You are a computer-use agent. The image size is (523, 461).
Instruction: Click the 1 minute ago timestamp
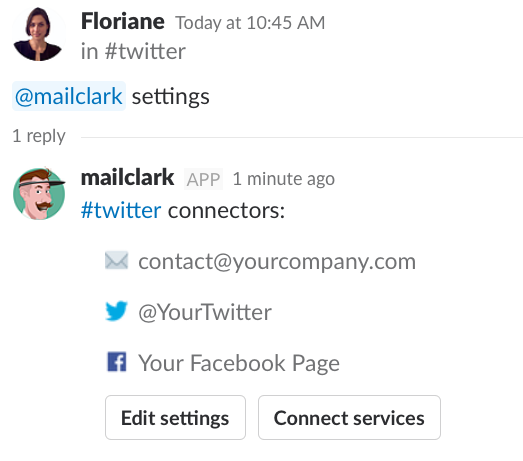tap(284, 179)
